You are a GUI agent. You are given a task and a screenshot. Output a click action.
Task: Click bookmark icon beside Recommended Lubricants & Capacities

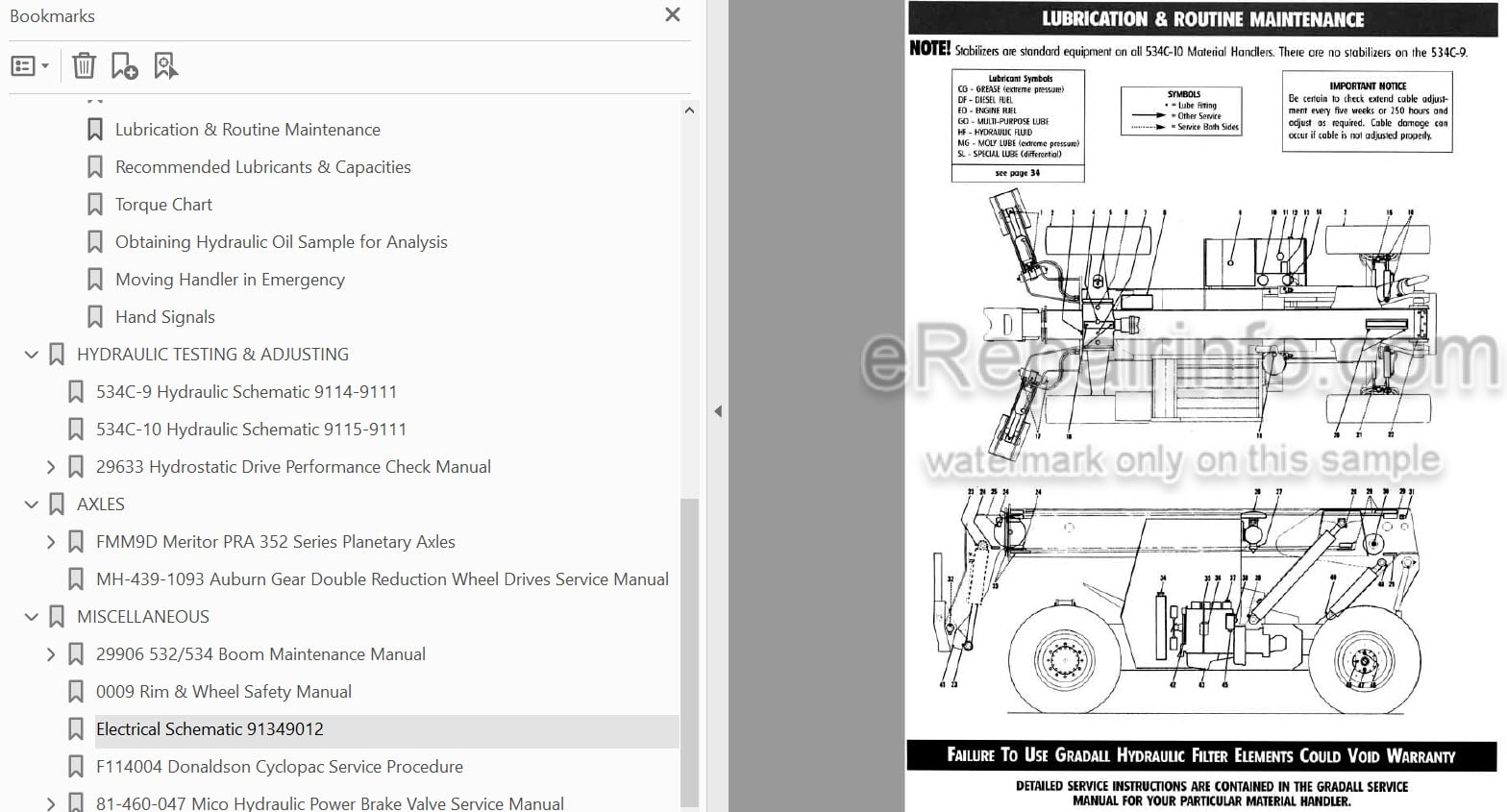pyautogui.click(x=95, y=167)
